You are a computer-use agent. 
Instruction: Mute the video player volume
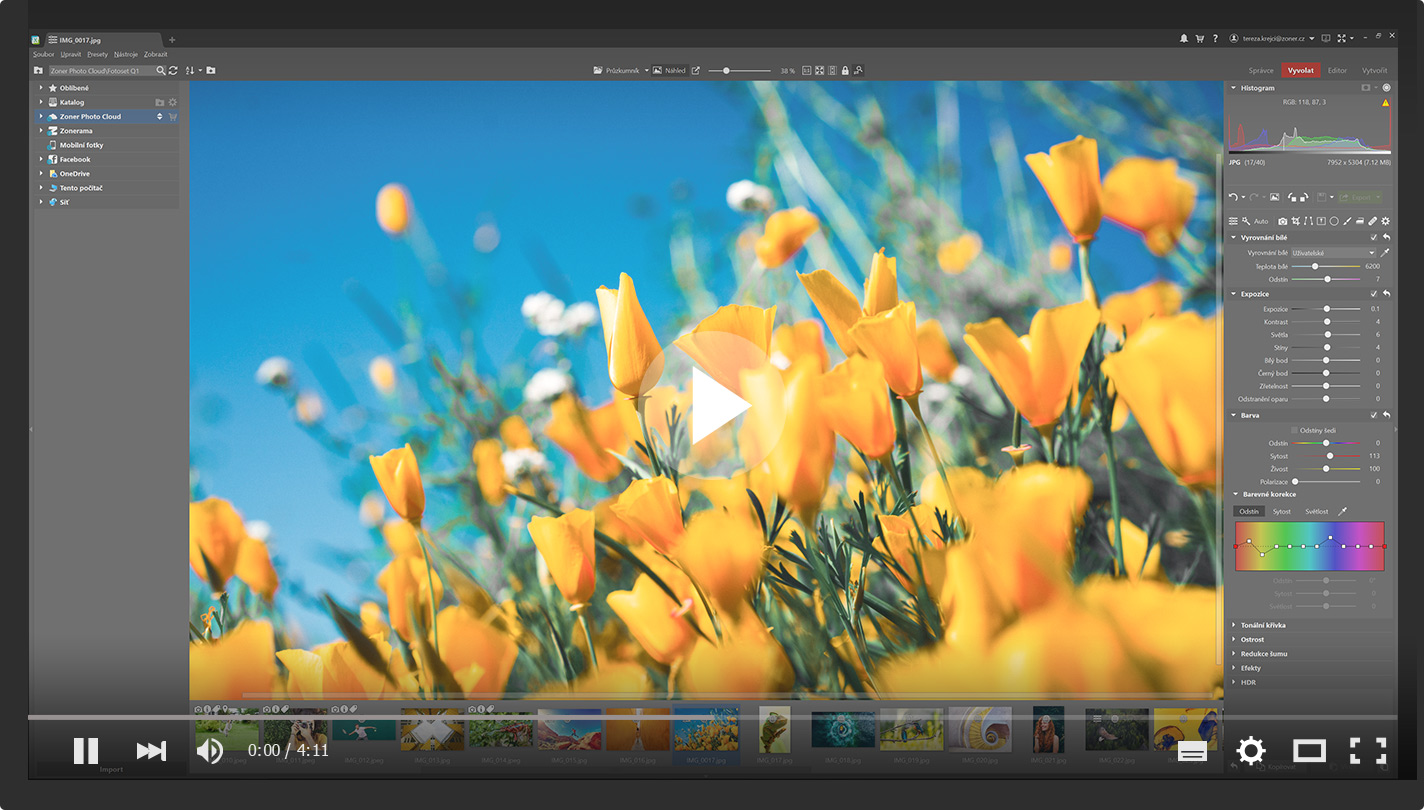[210, 750]
